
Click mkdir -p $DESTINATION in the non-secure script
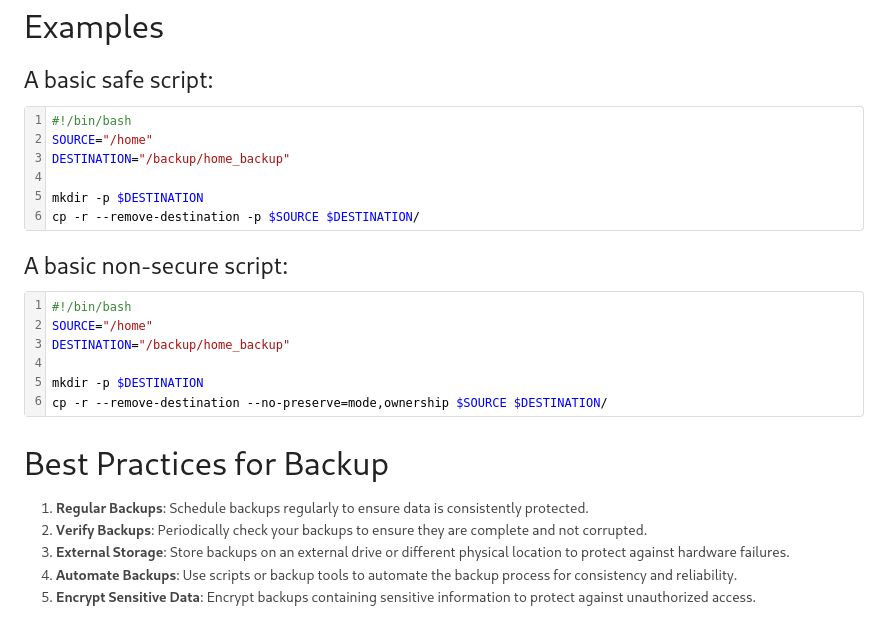pyautogui.click(x=128, y=383)
